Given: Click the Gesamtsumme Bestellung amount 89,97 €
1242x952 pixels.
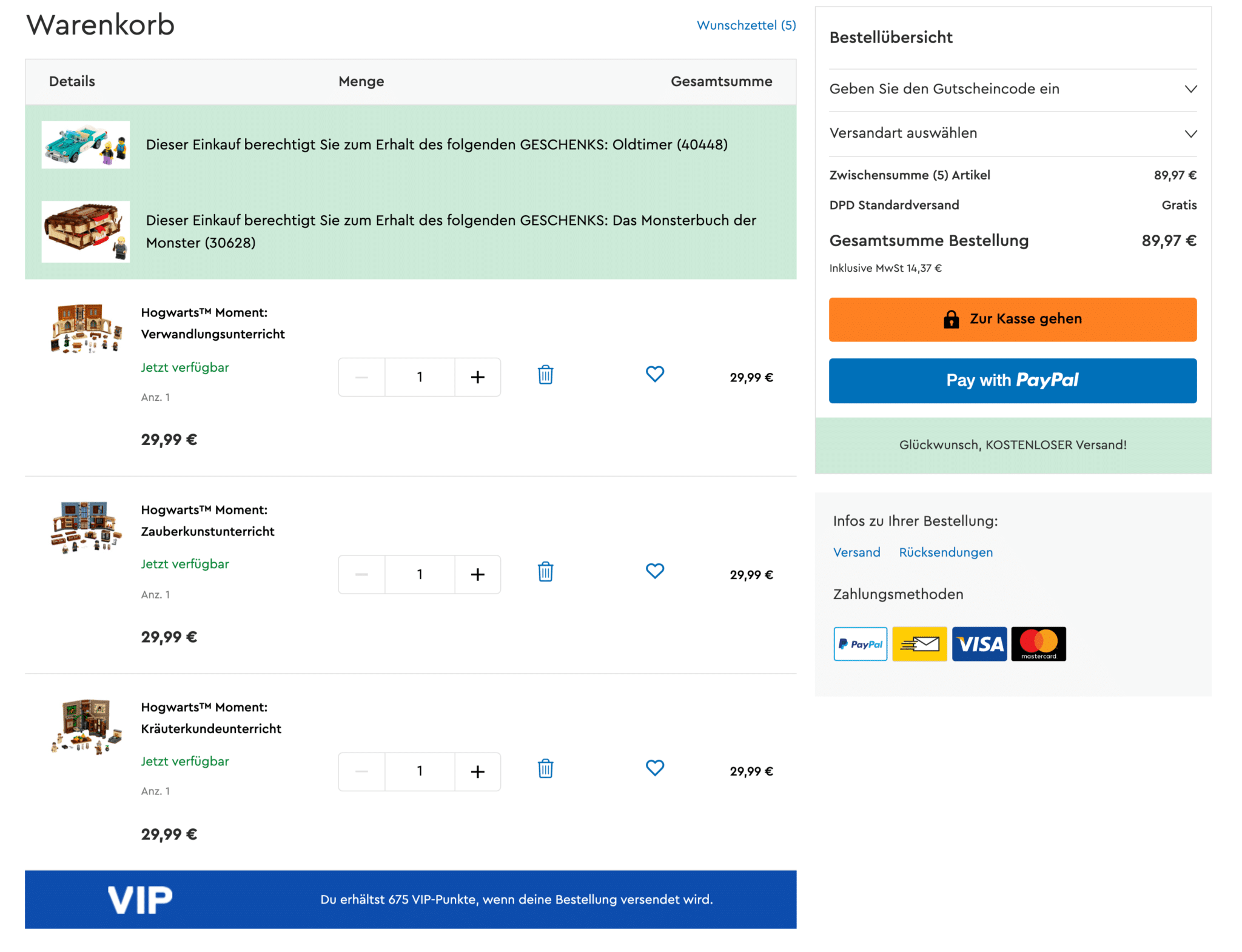Looking at the screenshot, I should click(x=1169, y=241).
